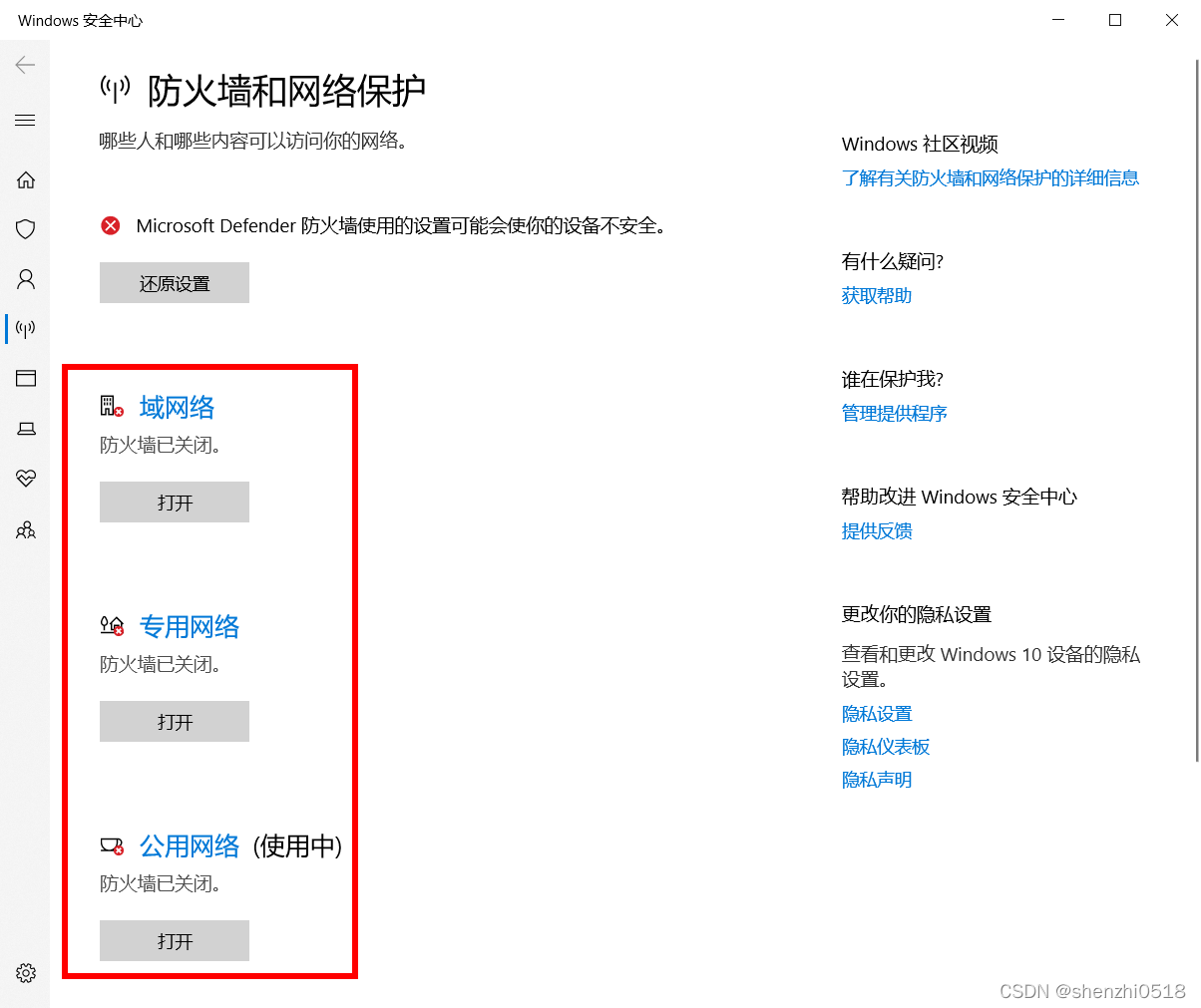Open App & browser control sidebar icon

(x=26, y=378)
